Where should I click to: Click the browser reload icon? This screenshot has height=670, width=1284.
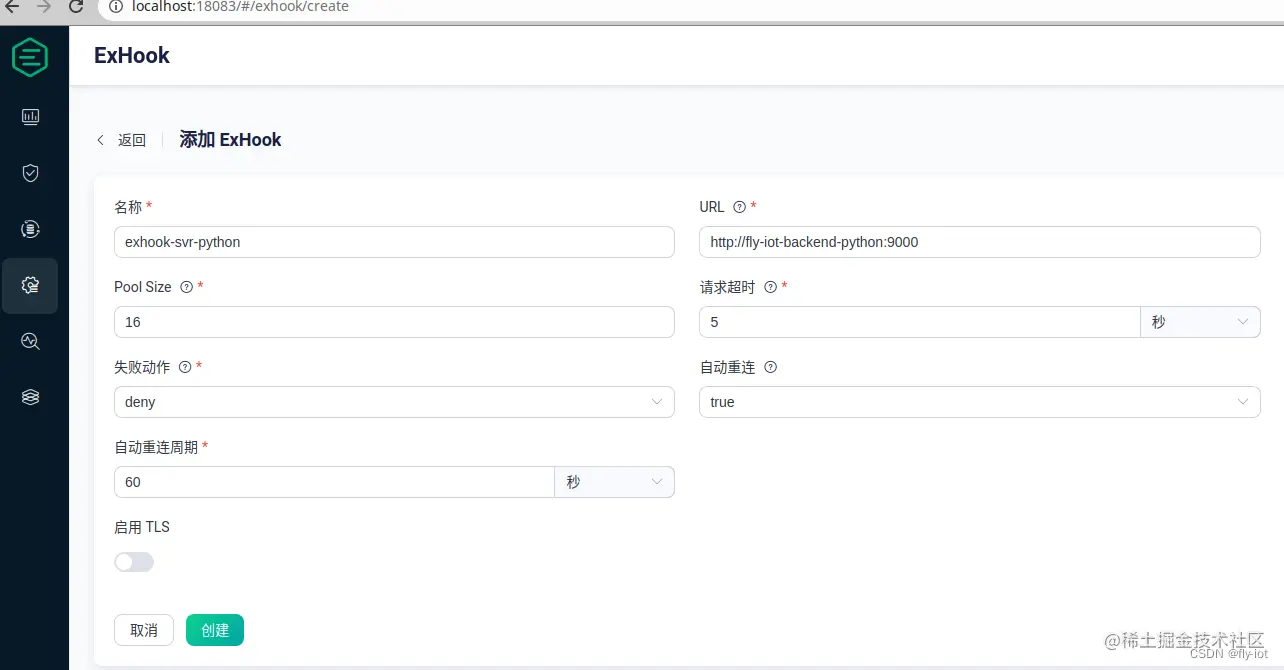click(x=76, y=7)
